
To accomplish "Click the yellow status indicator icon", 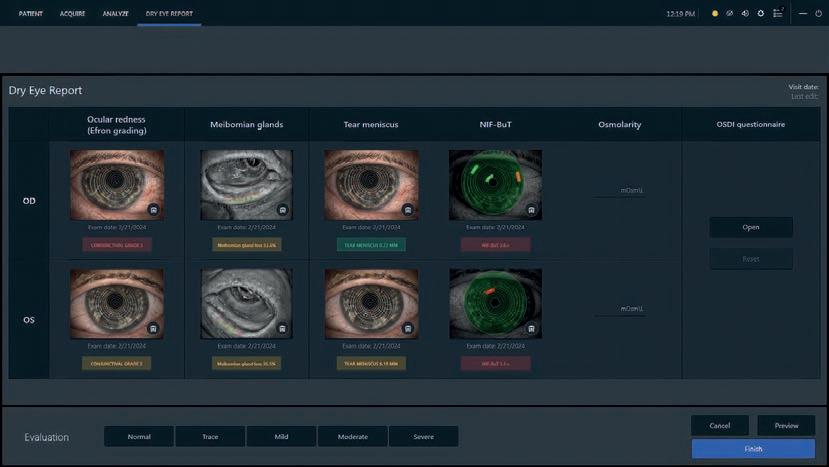I will (x=715, y=13).
